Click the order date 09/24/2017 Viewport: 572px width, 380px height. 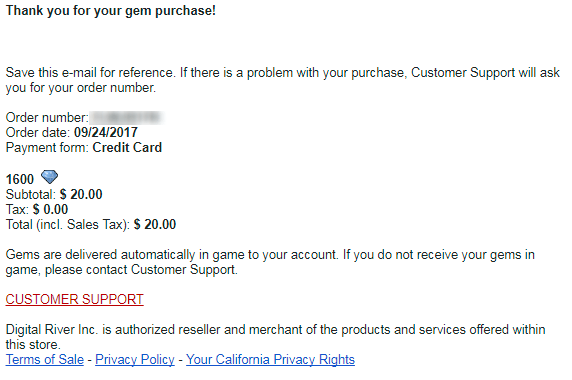106,132
